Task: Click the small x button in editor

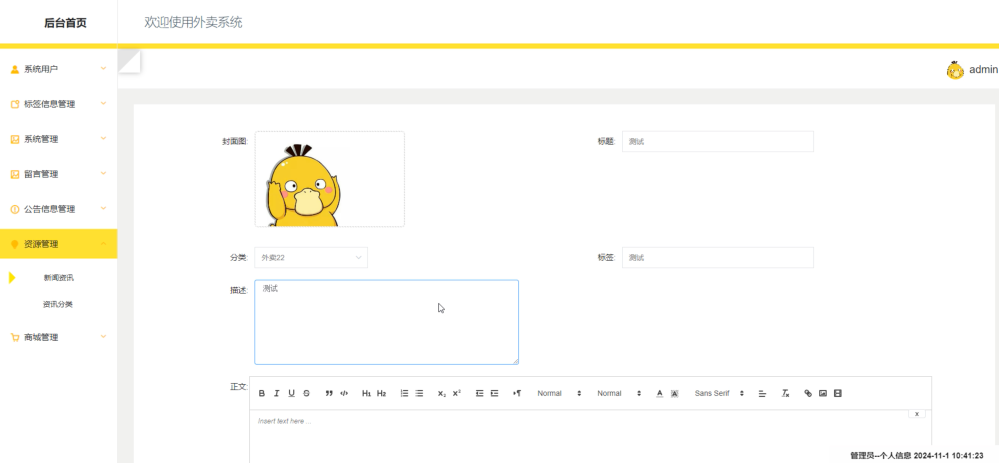Action: pos(916,414)
